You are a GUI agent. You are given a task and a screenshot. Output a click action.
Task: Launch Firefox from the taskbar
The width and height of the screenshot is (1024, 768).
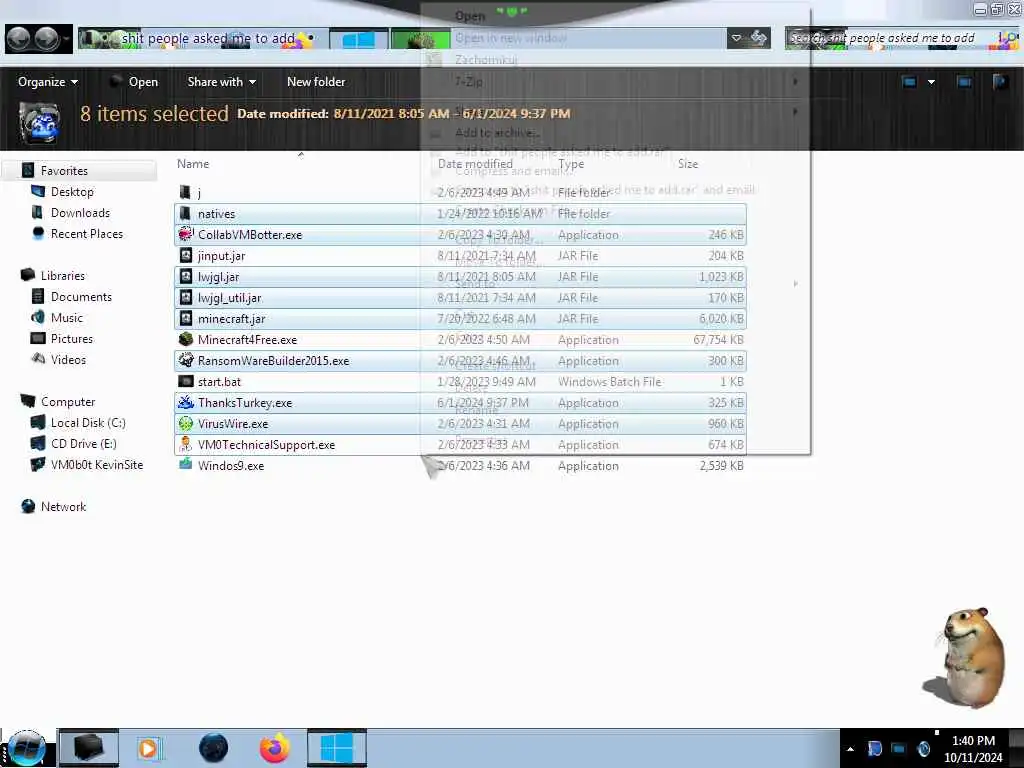(275, 748)
